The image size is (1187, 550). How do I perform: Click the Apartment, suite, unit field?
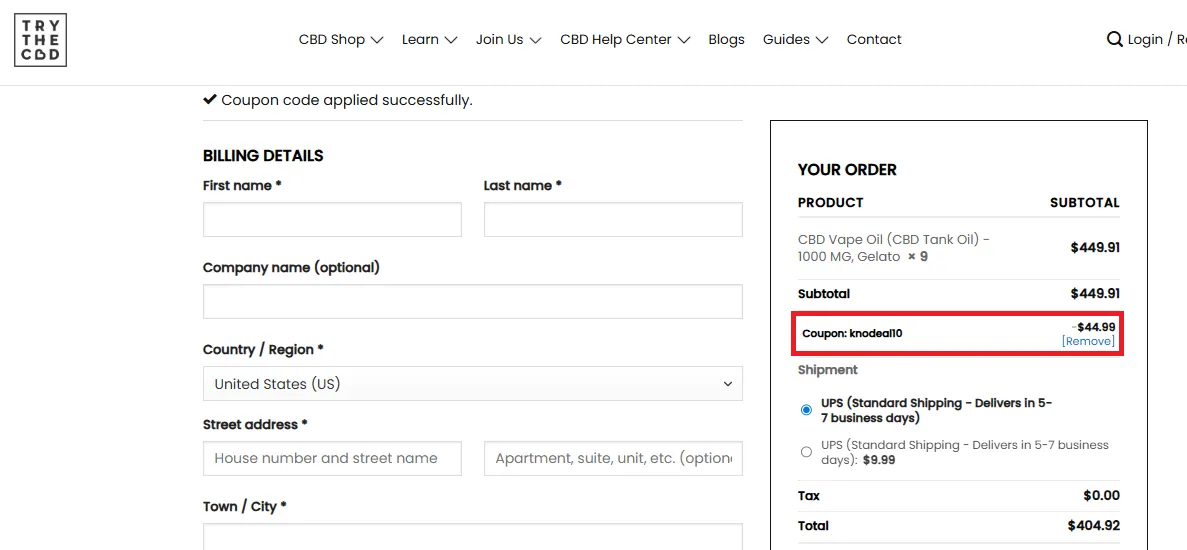pos(613,458)
